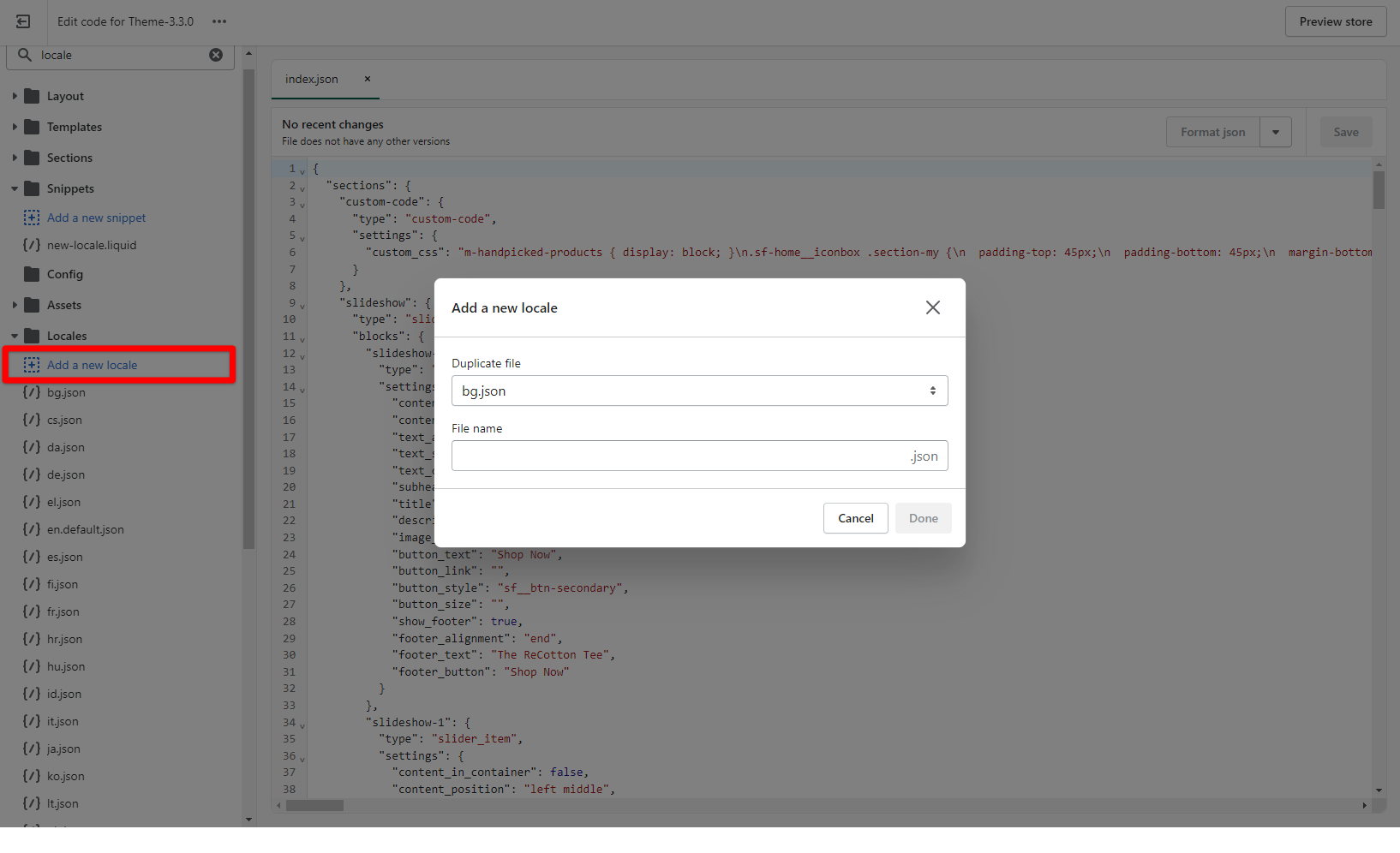Click the Assets folder icon

(x=33, y=305)
